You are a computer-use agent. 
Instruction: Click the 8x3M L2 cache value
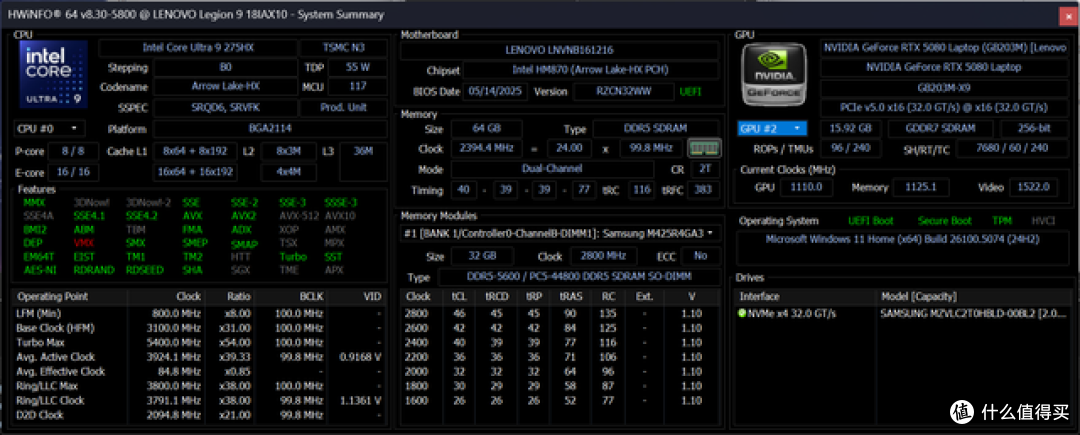(x=289, y=151)
